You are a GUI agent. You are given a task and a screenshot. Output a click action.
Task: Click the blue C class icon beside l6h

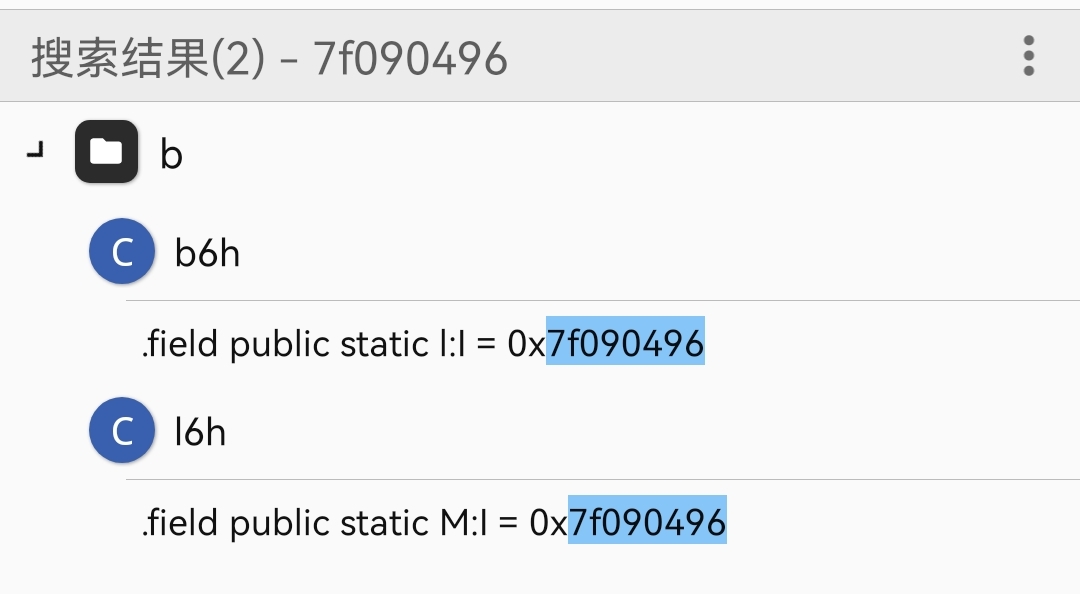(122, 431)
